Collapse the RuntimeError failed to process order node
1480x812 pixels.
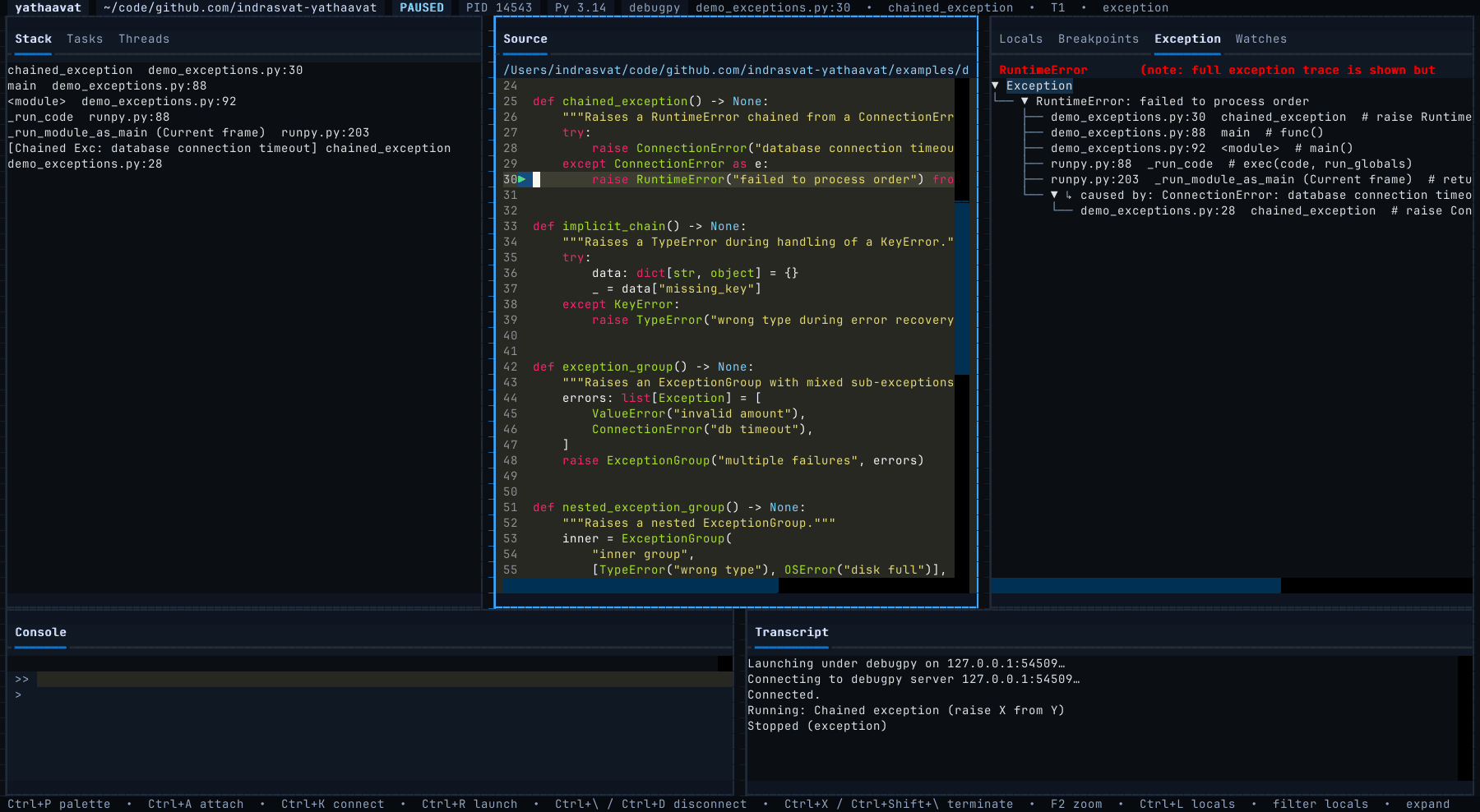(1024, 101)
